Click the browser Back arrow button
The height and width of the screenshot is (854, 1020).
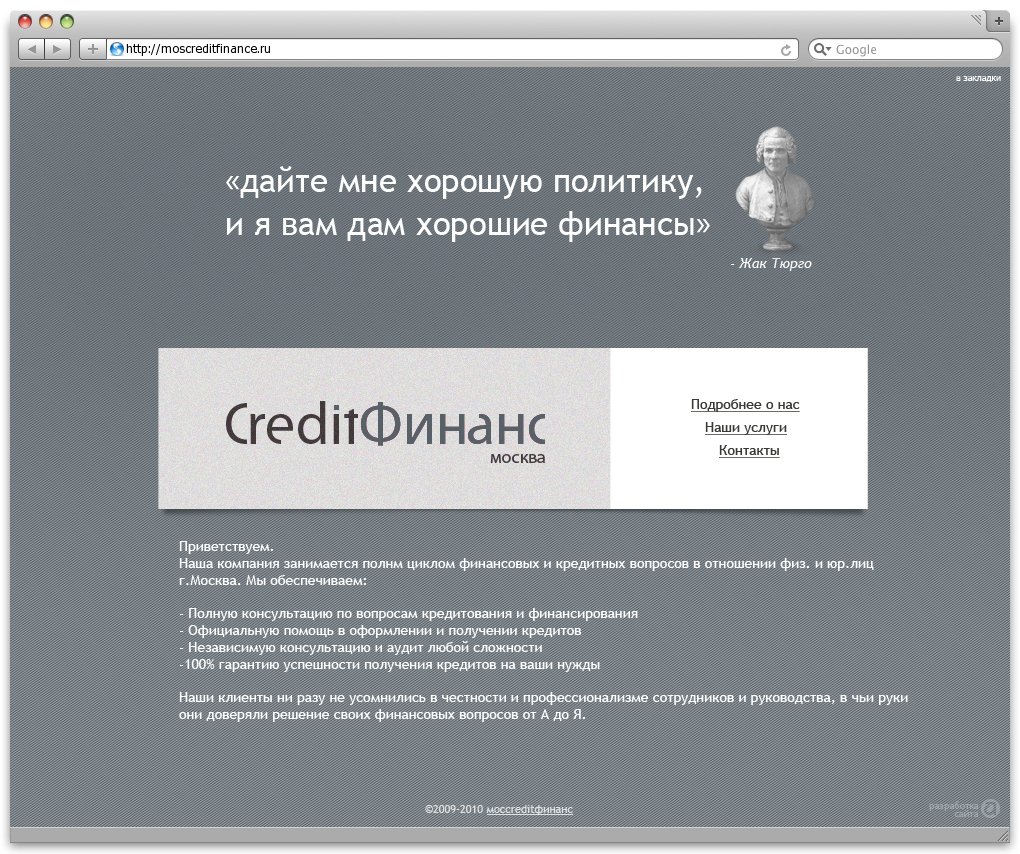[31, 49]
